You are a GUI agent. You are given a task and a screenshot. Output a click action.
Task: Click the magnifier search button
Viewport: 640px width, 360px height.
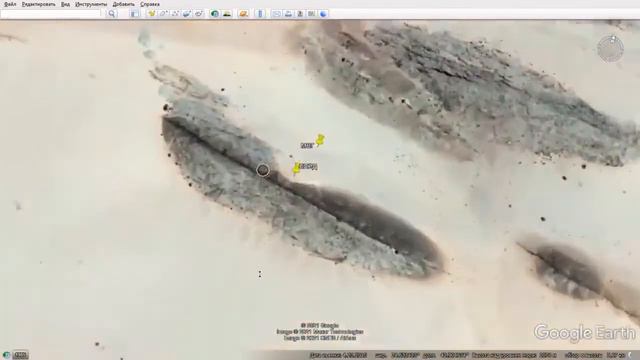click(x=112, y=13)
